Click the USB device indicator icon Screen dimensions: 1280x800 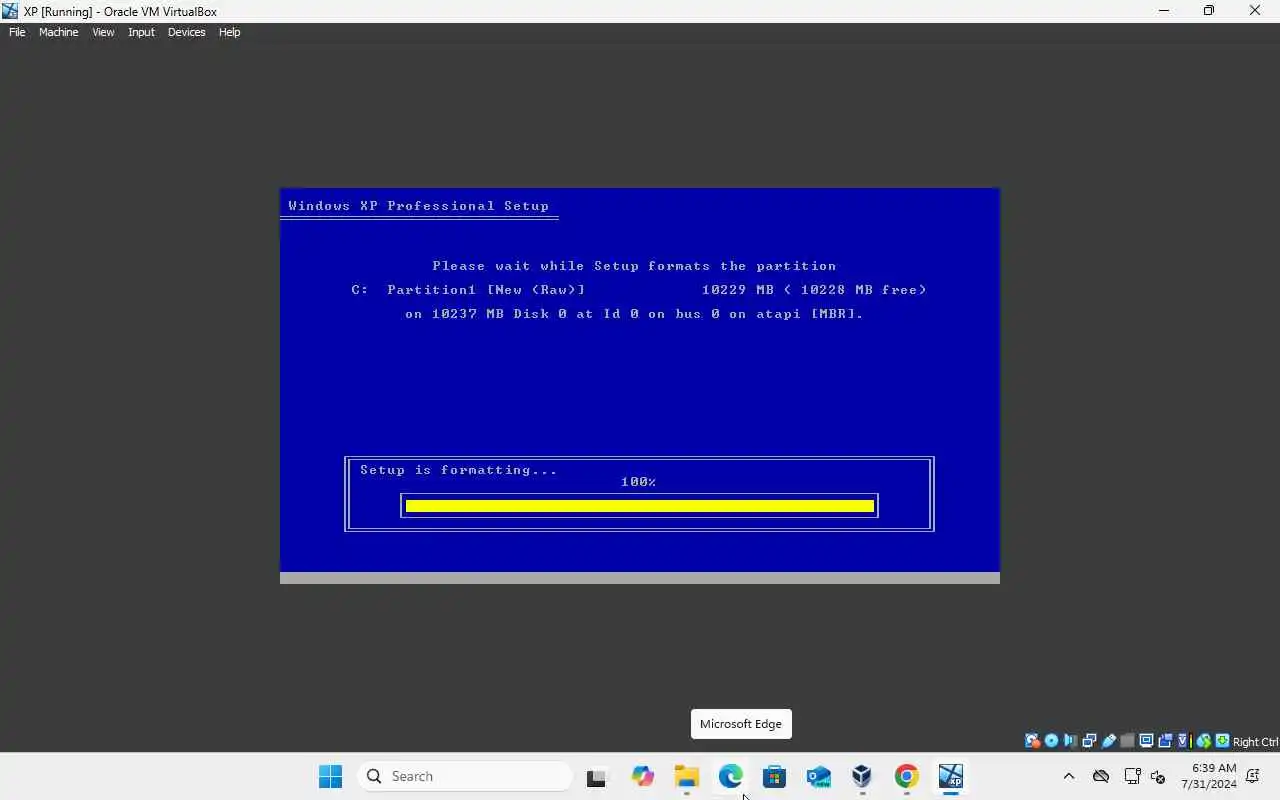click(x=1109, y=741)
